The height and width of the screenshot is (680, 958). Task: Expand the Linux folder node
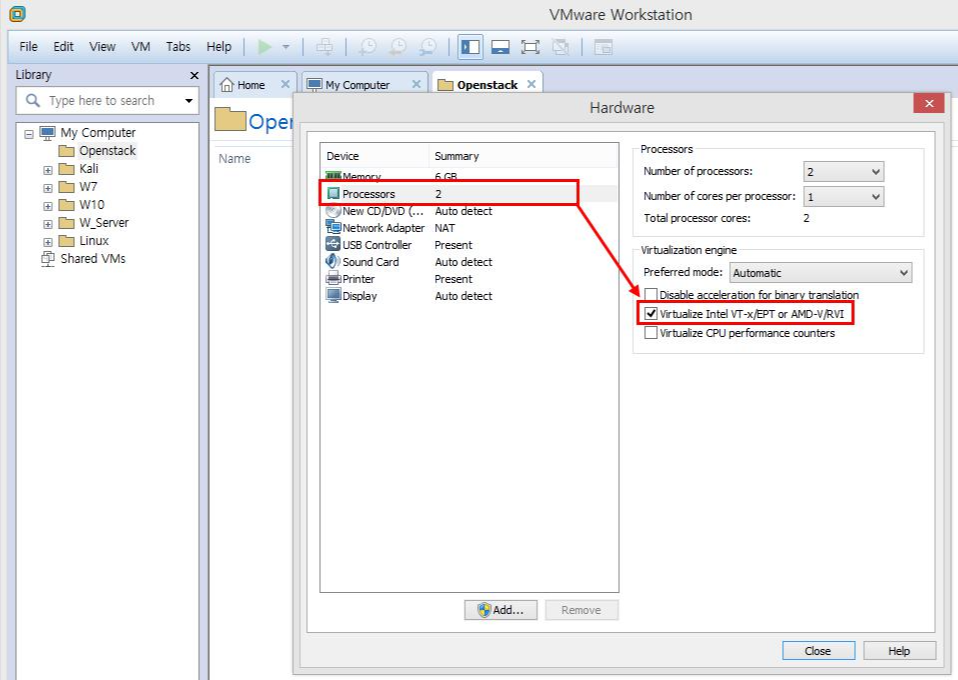[48, 242]
